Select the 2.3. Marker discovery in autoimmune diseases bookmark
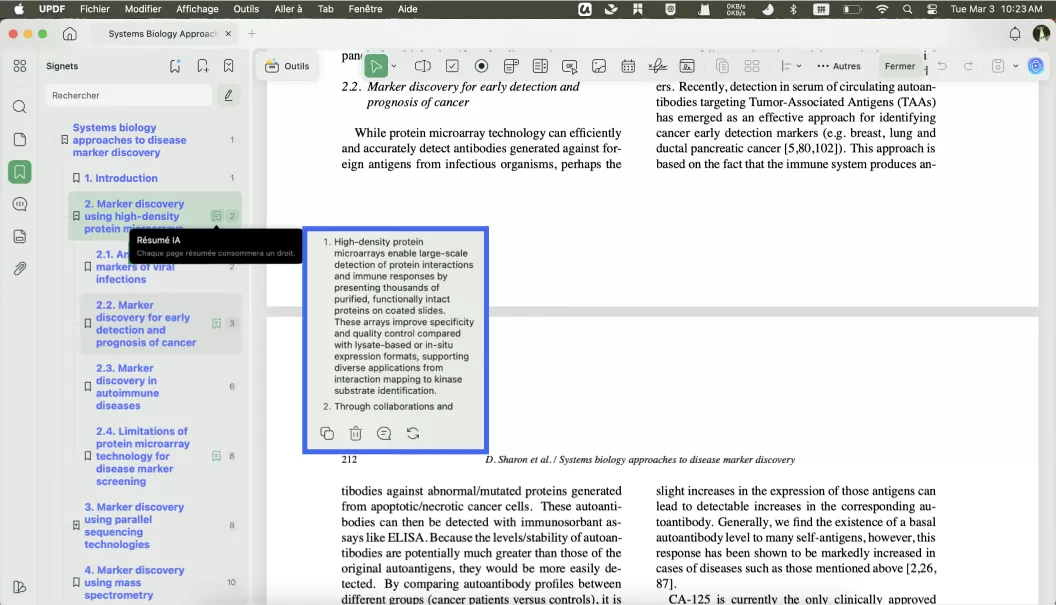1056x605 pixels. pyautogui.click(x=127, y=387)
